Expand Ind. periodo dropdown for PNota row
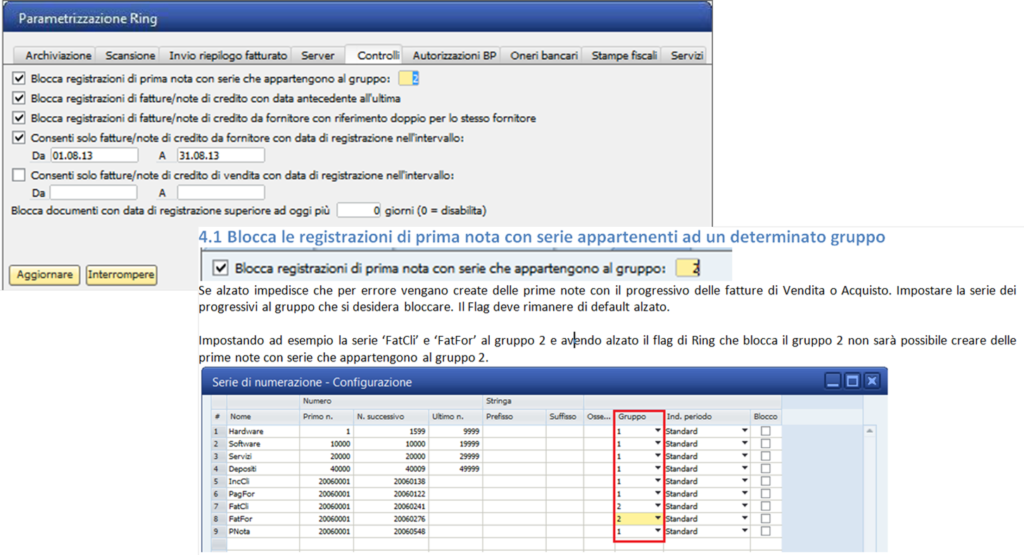This screenshot has height=555, width=1024. [x=744, y=531]
